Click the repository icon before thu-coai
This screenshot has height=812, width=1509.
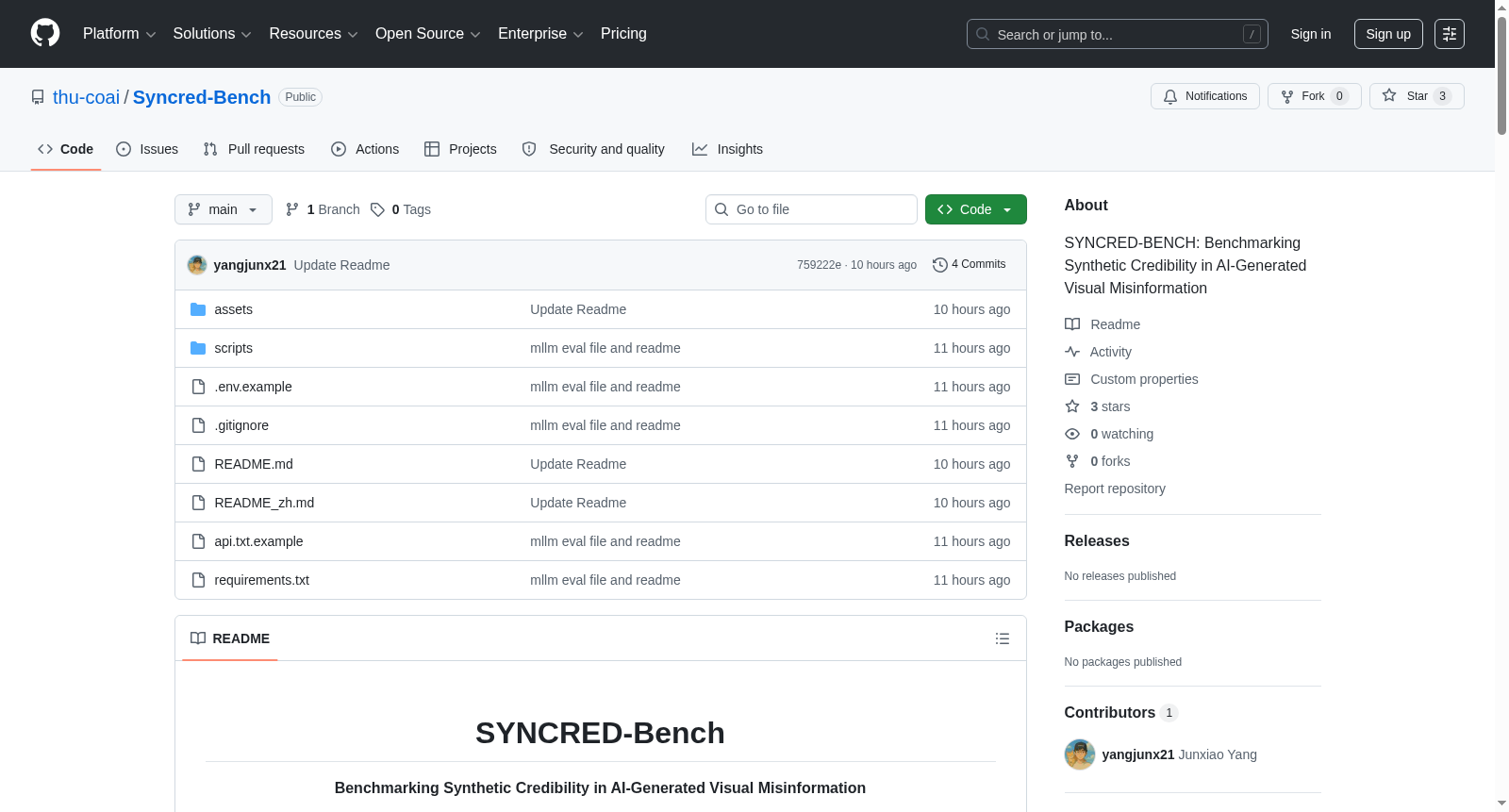[x=38, y=97]
